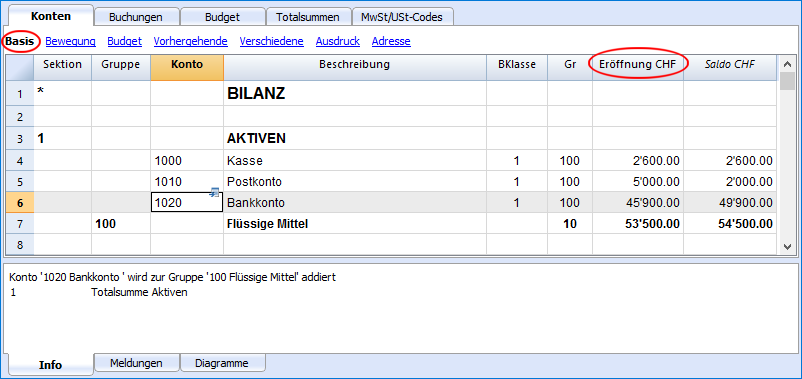Viewport: 802px width, 379px height.
Task: Select row header 7
Action: 20,224
